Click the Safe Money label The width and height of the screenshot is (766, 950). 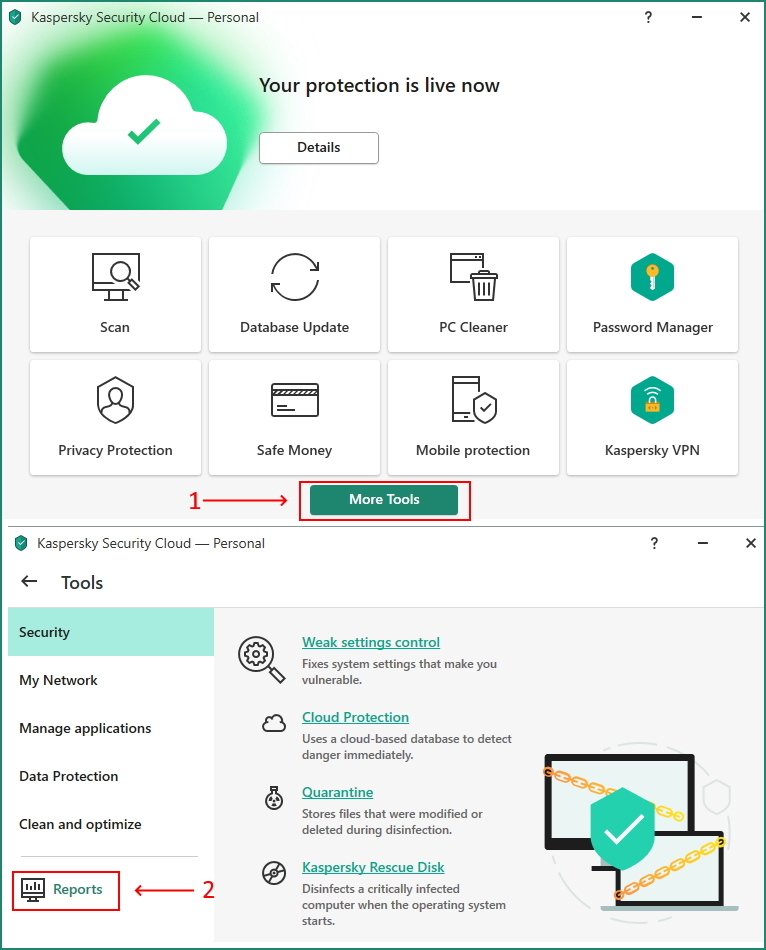(x=294, y=451)
